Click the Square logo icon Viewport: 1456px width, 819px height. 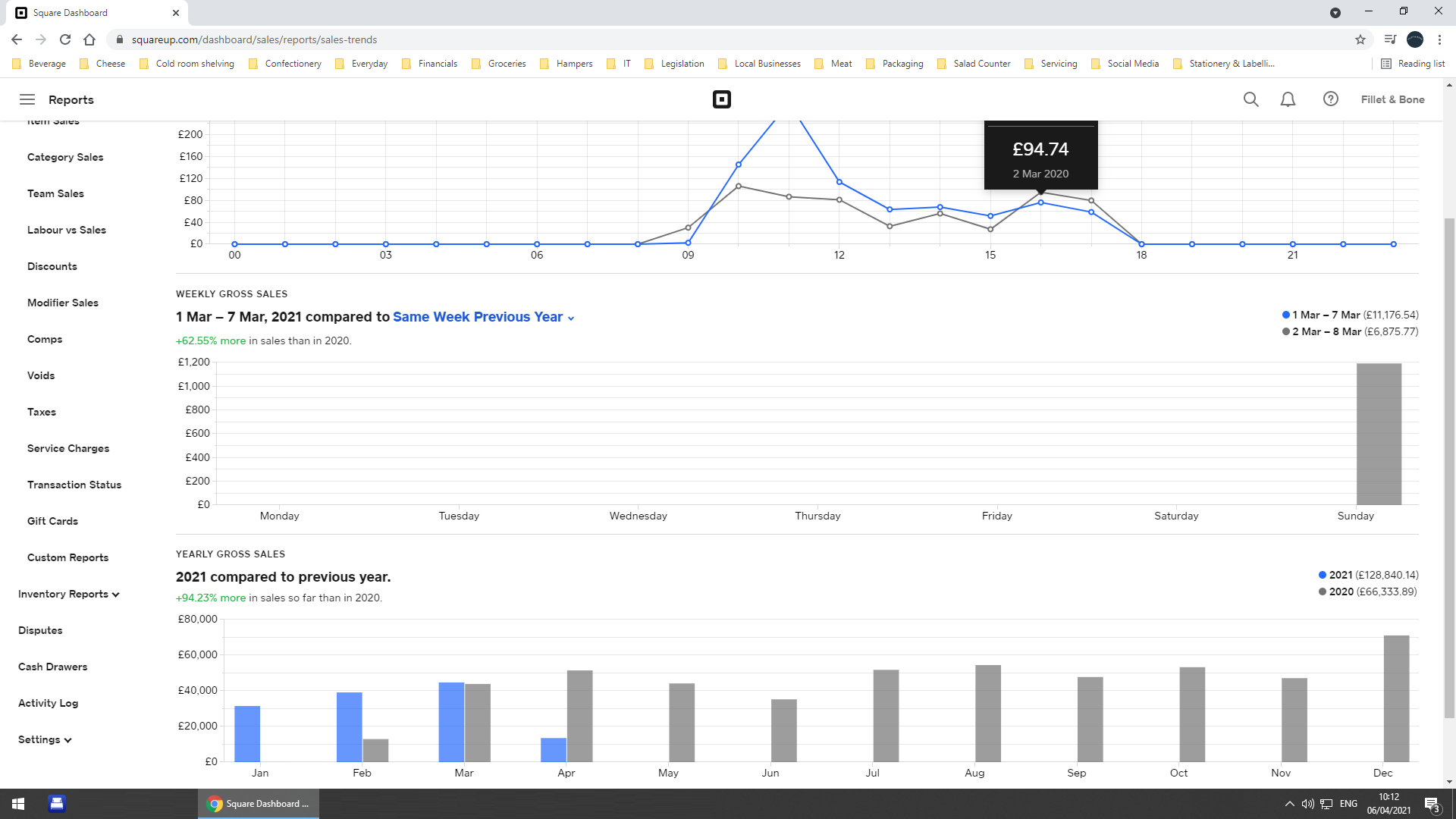721,99
